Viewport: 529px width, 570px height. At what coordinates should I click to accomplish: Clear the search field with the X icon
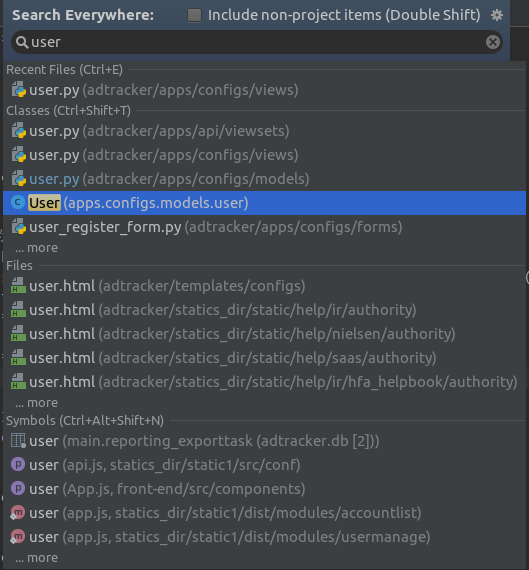click(x=493, y=42)
